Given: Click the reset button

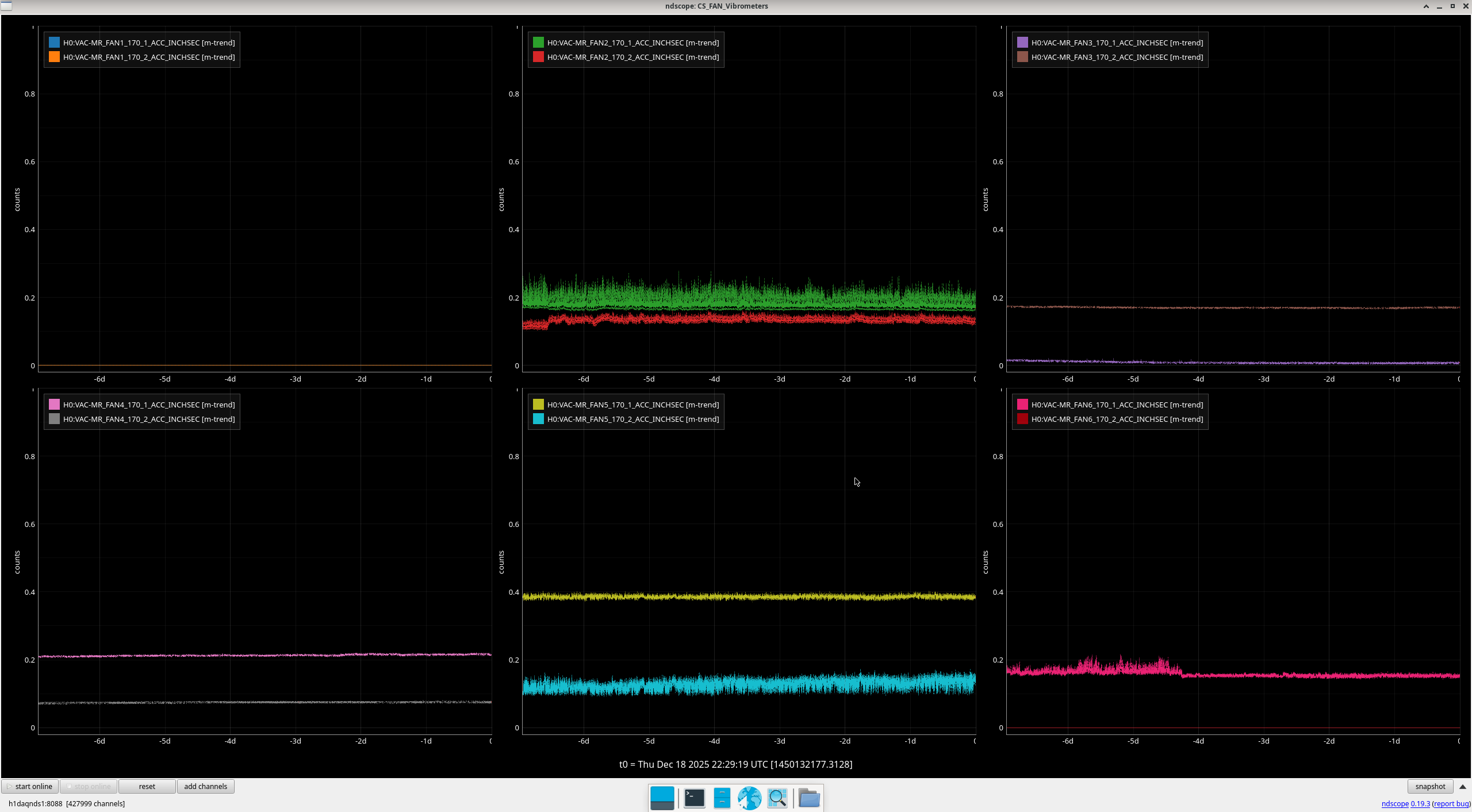Looking at the screenshot, I should (x=147, y=786).
